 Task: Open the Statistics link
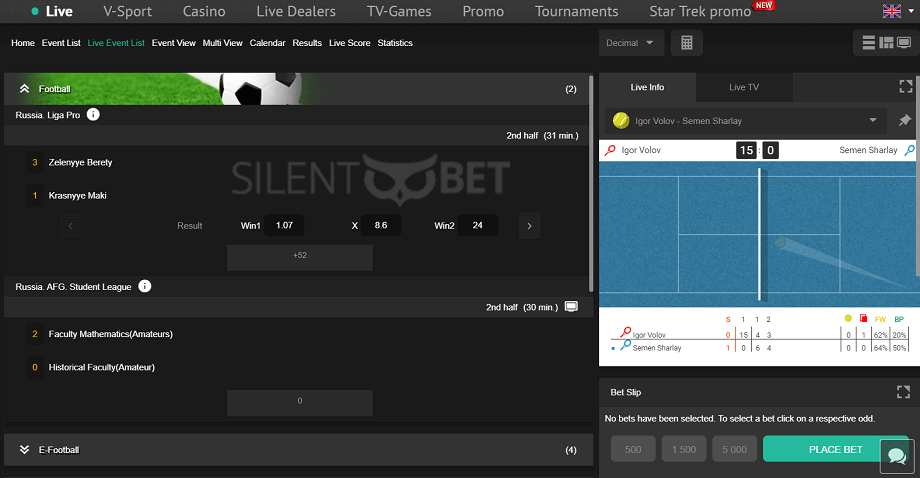pos(395,43)
